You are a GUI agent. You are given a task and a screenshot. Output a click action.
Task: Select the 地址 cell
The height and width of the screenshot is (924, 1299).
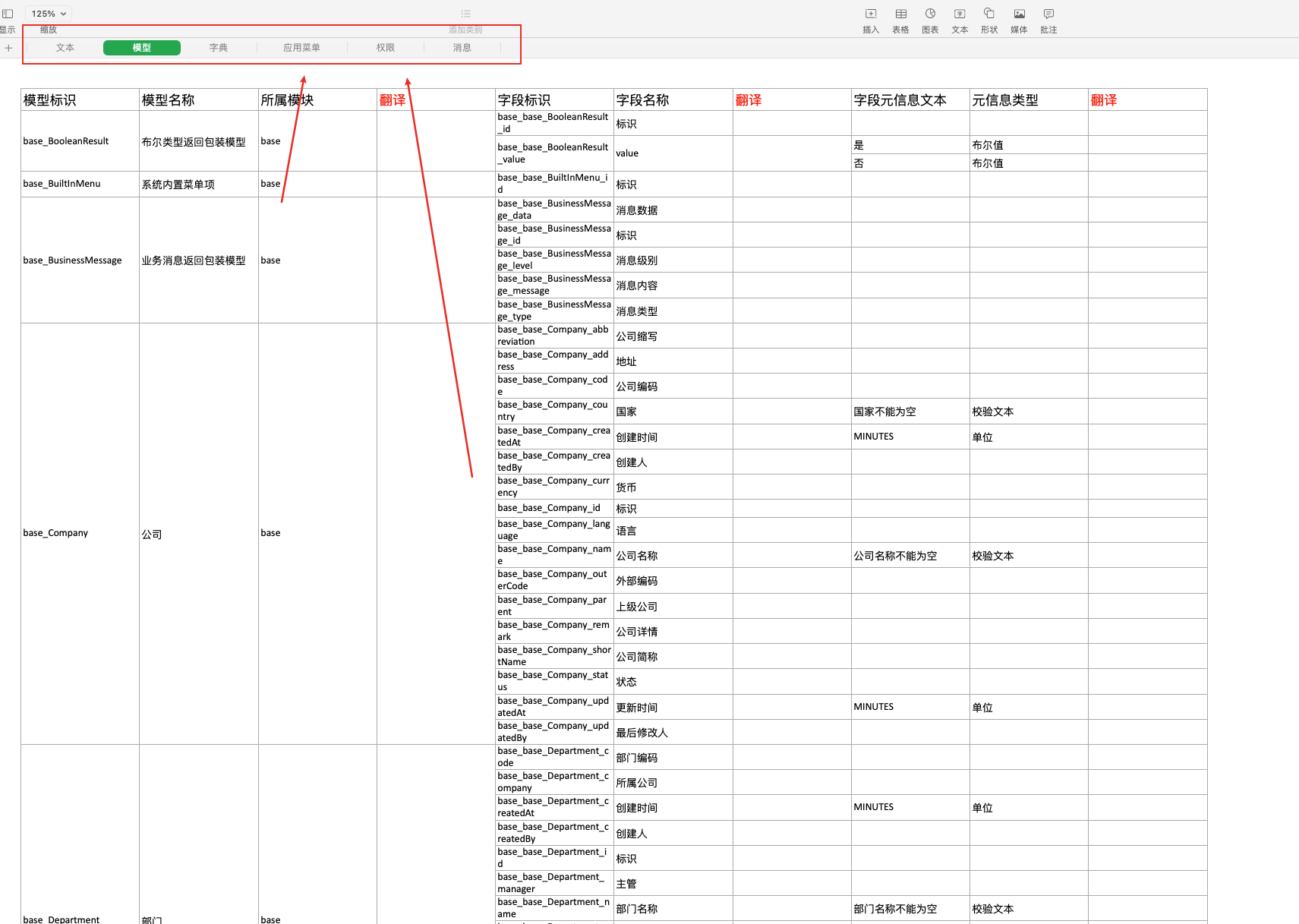click(673, 361)
